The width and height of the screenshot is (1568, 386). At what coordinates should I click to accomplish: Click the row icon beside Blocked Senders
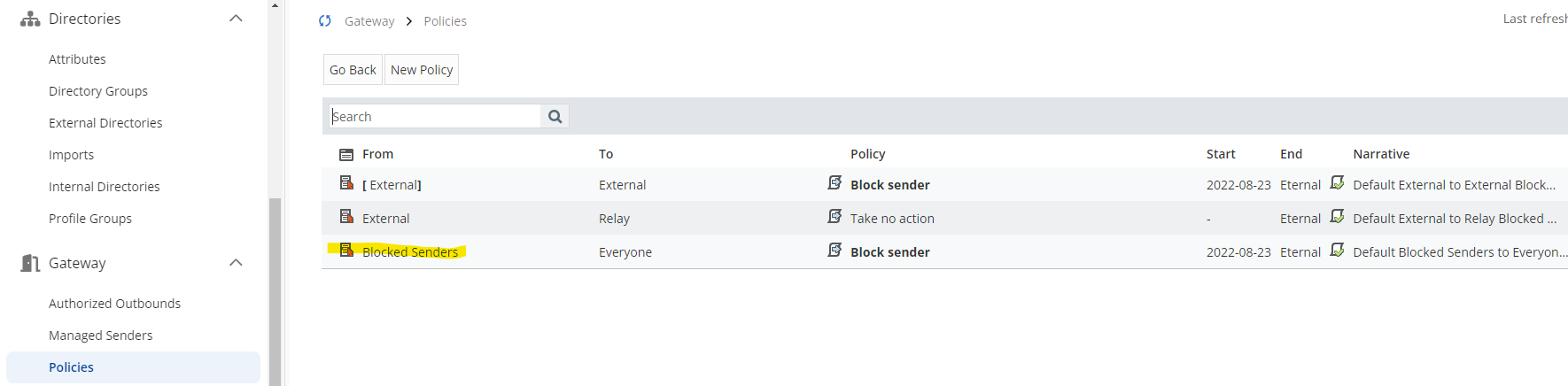coord(346,251)
